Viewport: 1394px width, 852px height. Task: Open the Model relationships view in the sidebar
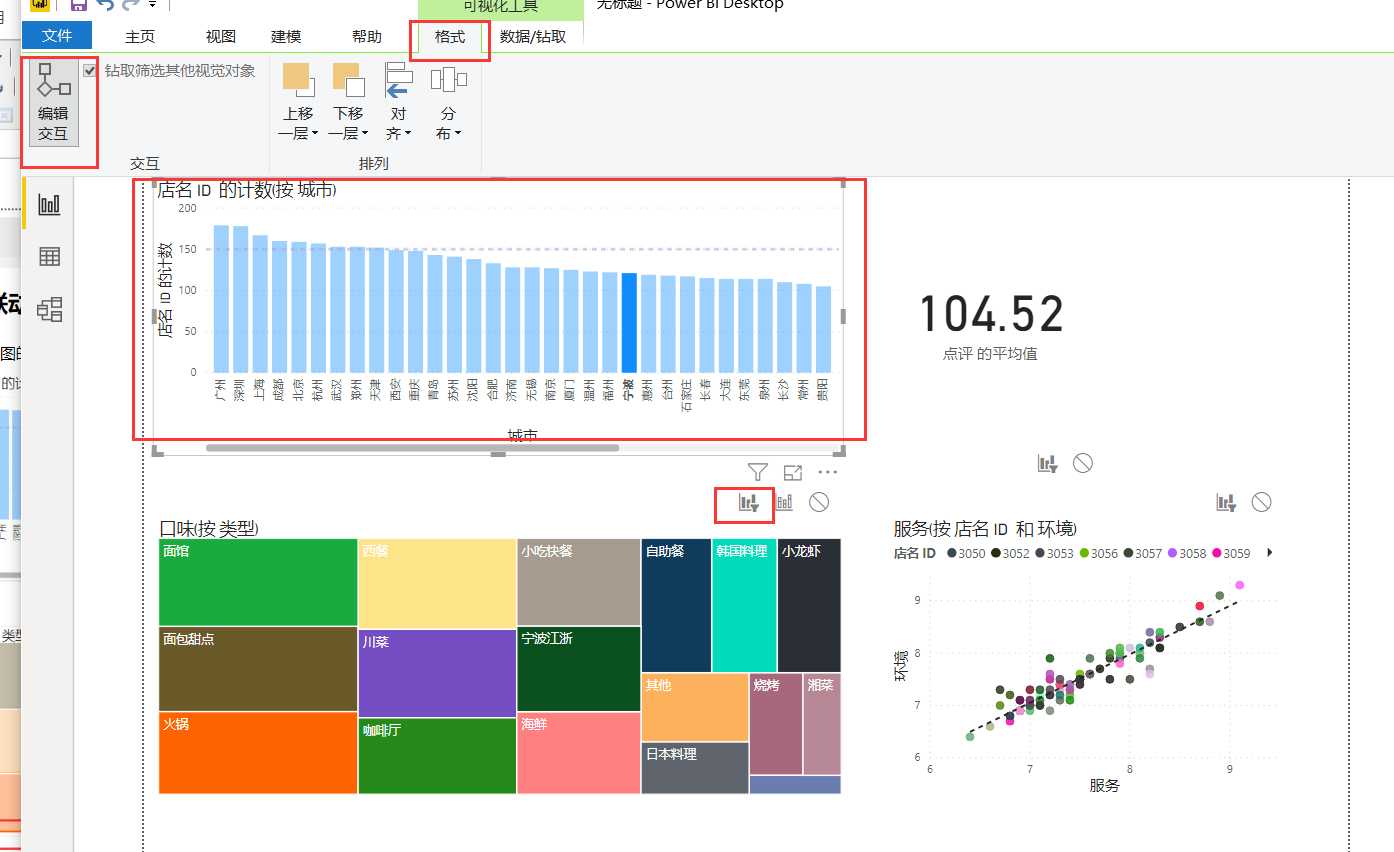click(x=49, y=310)
